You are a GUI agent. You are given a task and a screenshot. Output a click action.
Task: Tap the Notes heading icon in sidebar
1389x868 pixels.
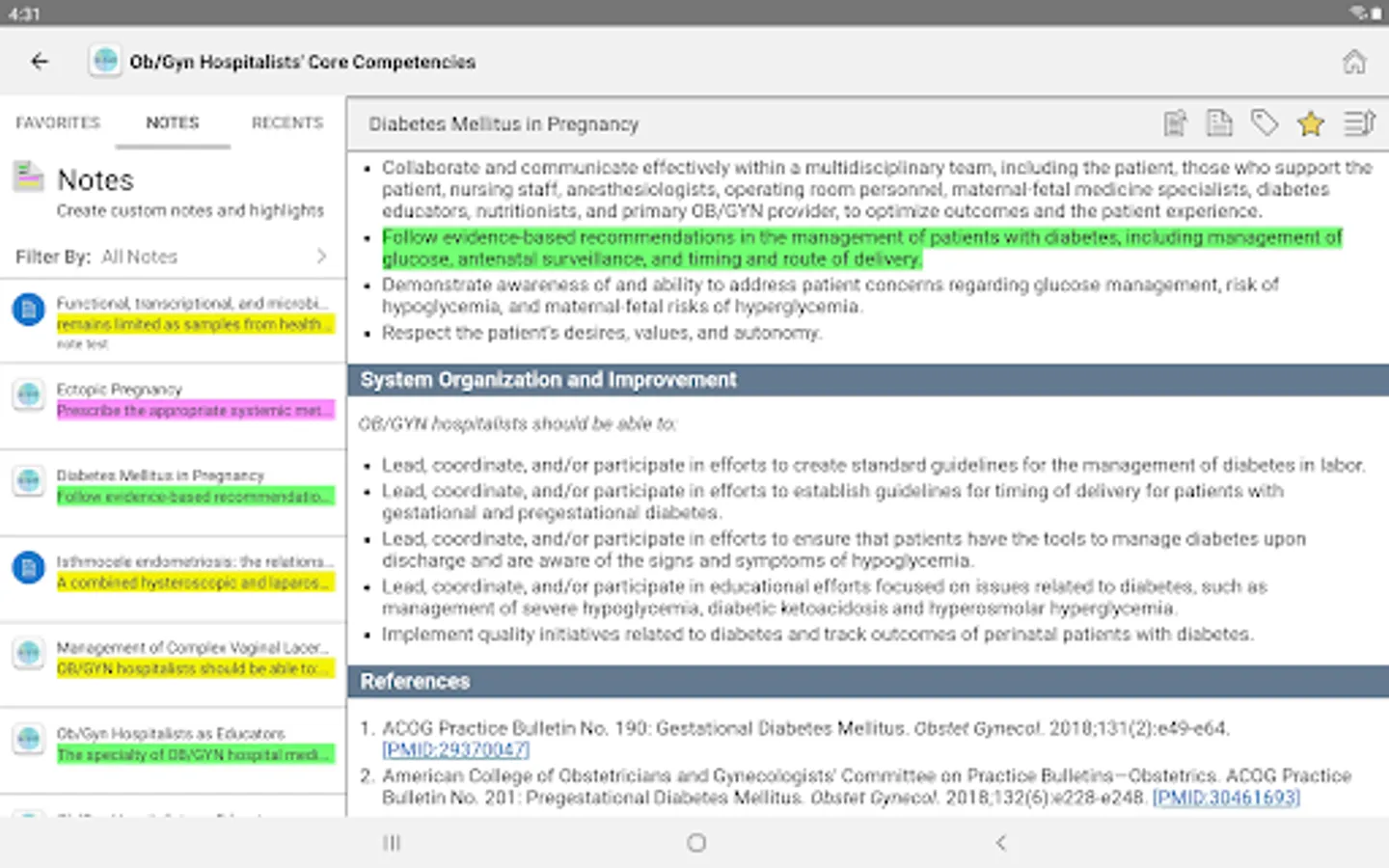click(x=29, y=177)
